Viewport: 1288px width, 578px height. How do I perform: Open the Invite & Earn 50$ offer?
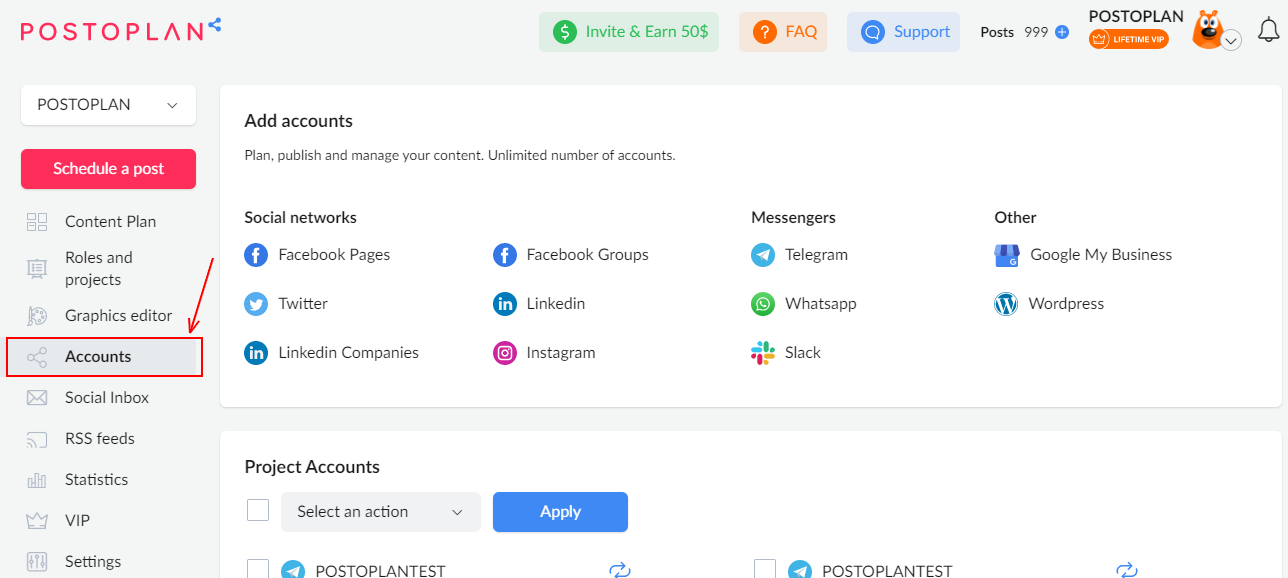point(629,32)
